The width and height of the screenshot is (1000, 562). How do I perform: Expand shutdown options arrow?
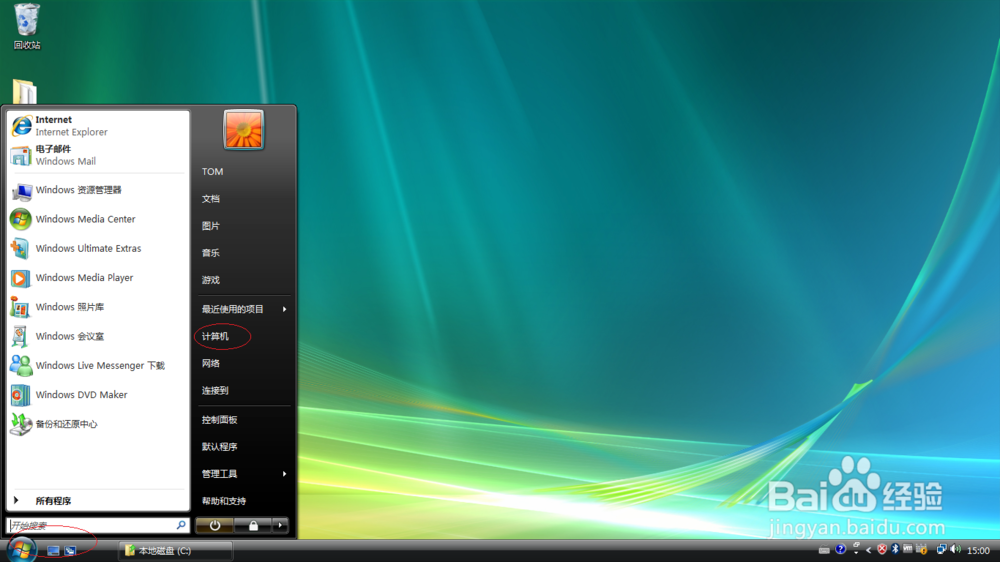point(280,526)
